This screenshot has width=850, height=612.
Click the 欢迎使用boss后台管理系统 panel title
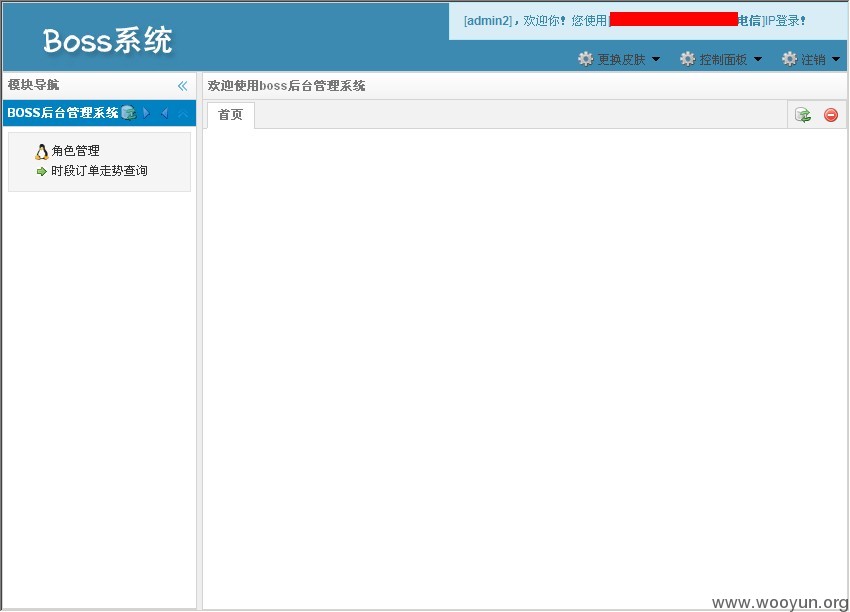tap(286, 86)
